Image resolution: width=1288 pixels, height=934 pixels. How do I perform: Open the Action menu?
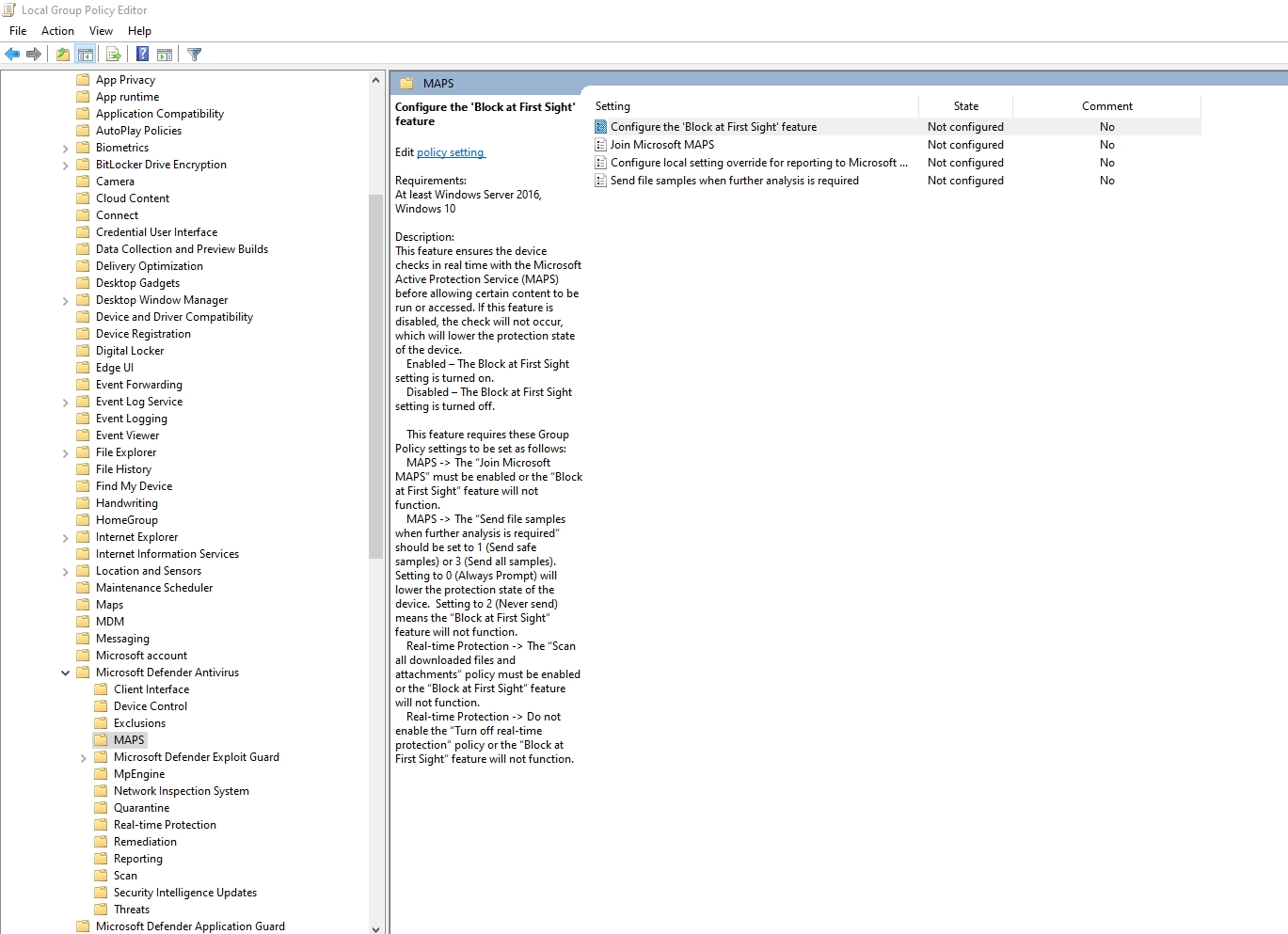57,30
